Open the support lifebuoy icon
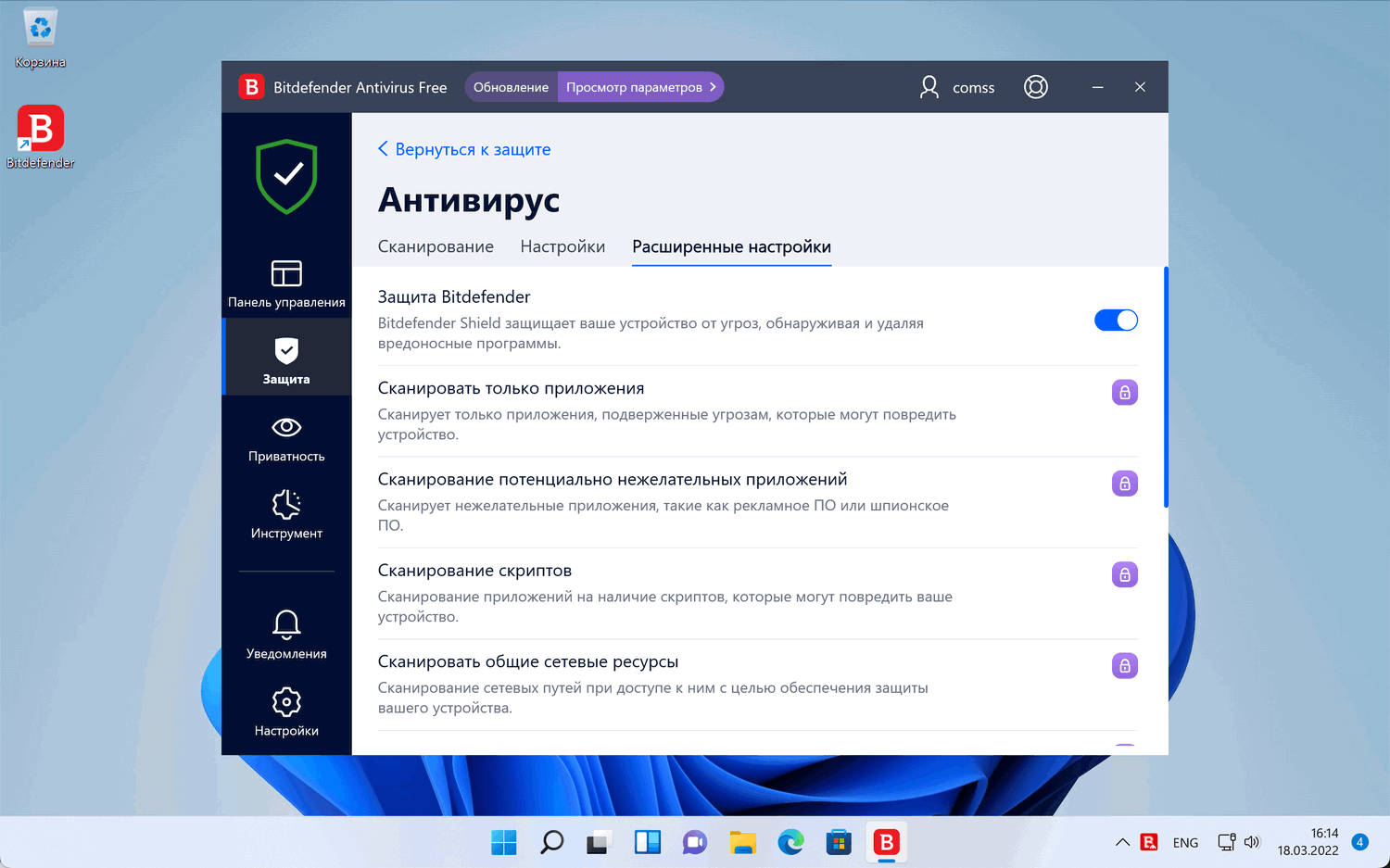The image size is (1390, 868). [x=1036, y=87]
